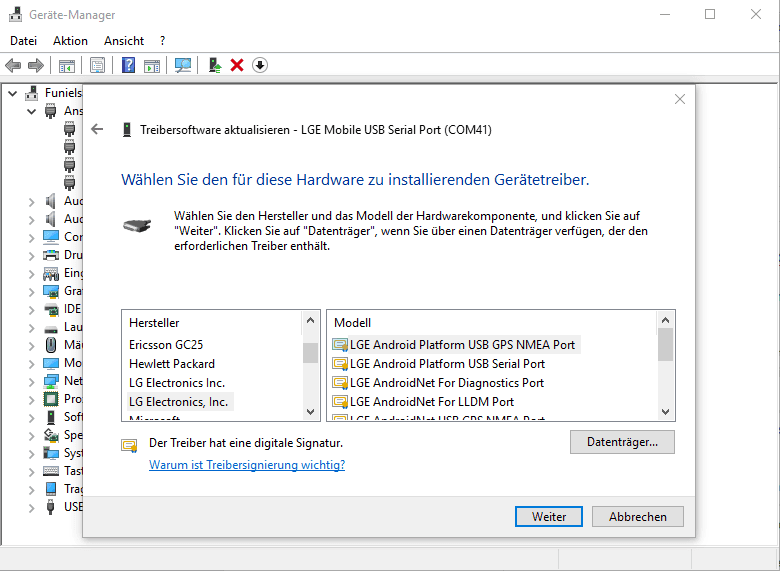This screenshot has width=780, height=571.
Task: Toggle the action pane toolbar icon
Action: click(x=152, y=65)
